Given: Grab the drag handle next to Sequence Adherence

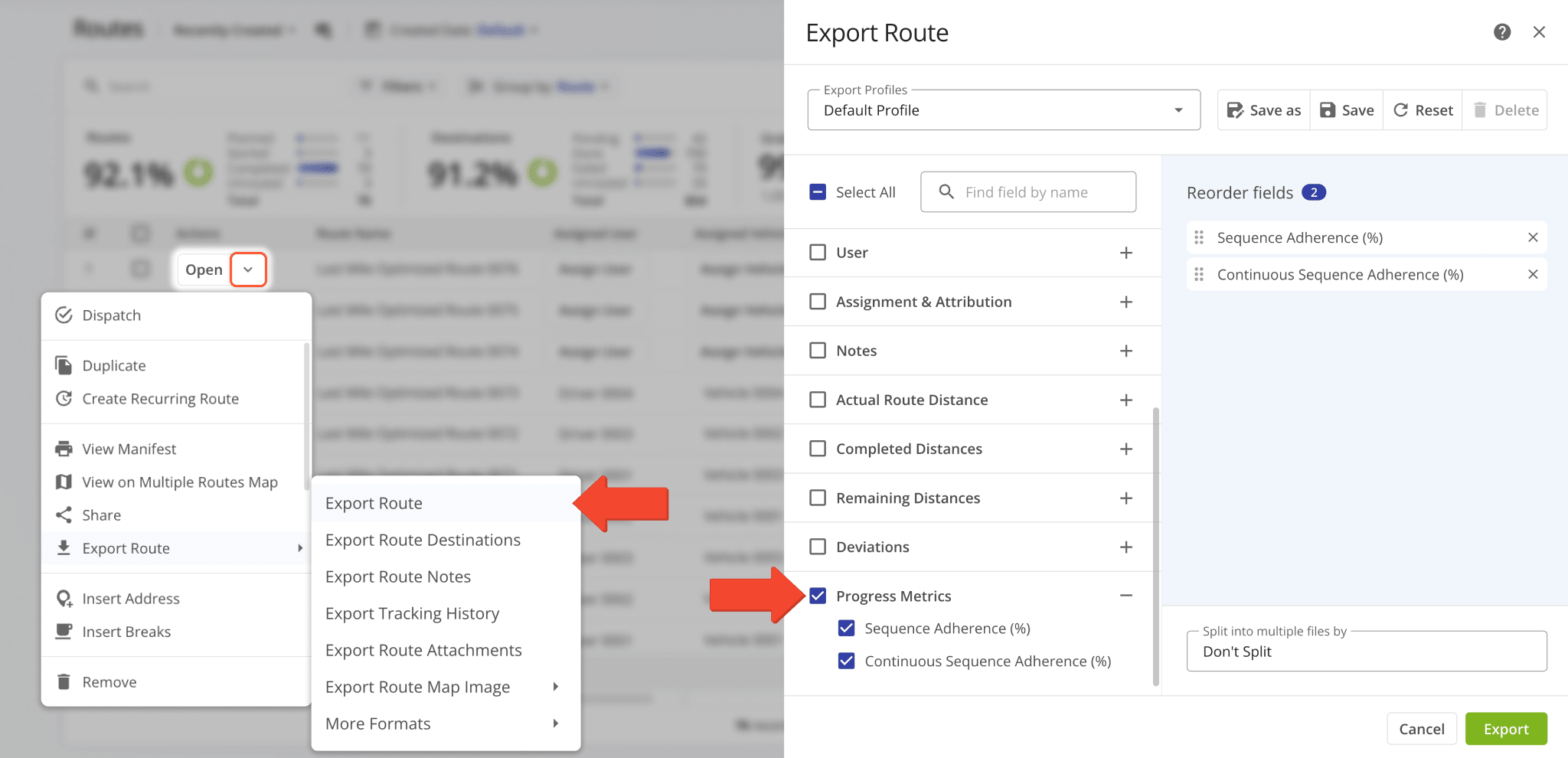Looking at the screenshot, I should [x=1199, y=237].
